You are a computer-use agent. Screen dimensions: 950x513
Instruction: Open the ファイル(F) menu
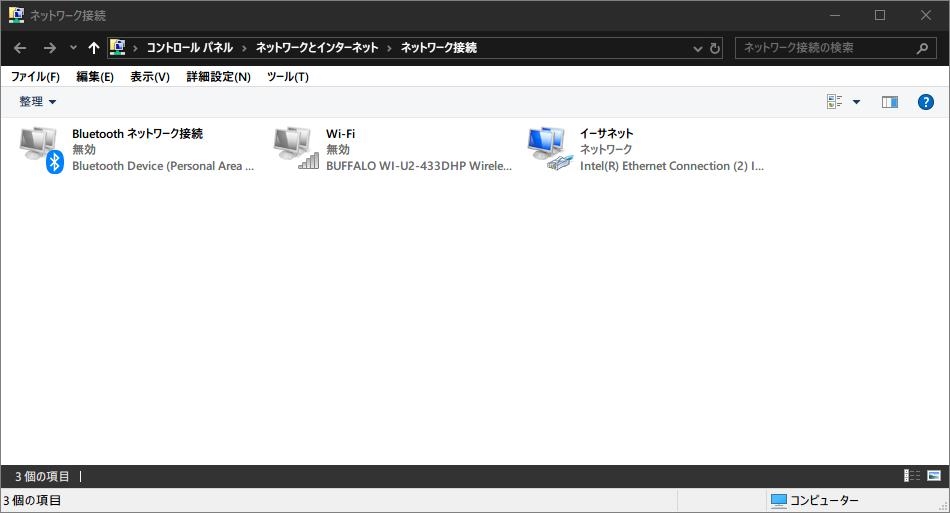coord(35,76)
